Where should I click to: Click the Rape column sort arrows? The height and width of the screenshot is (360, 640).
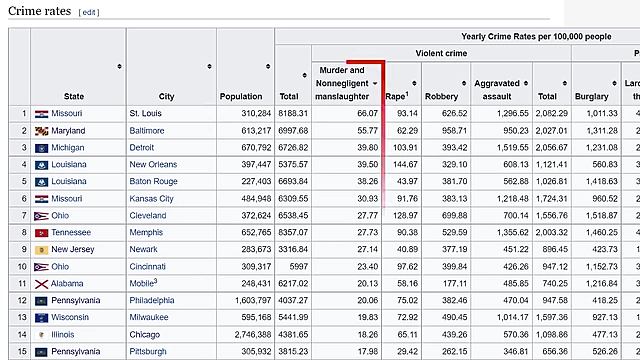(414, 83)
